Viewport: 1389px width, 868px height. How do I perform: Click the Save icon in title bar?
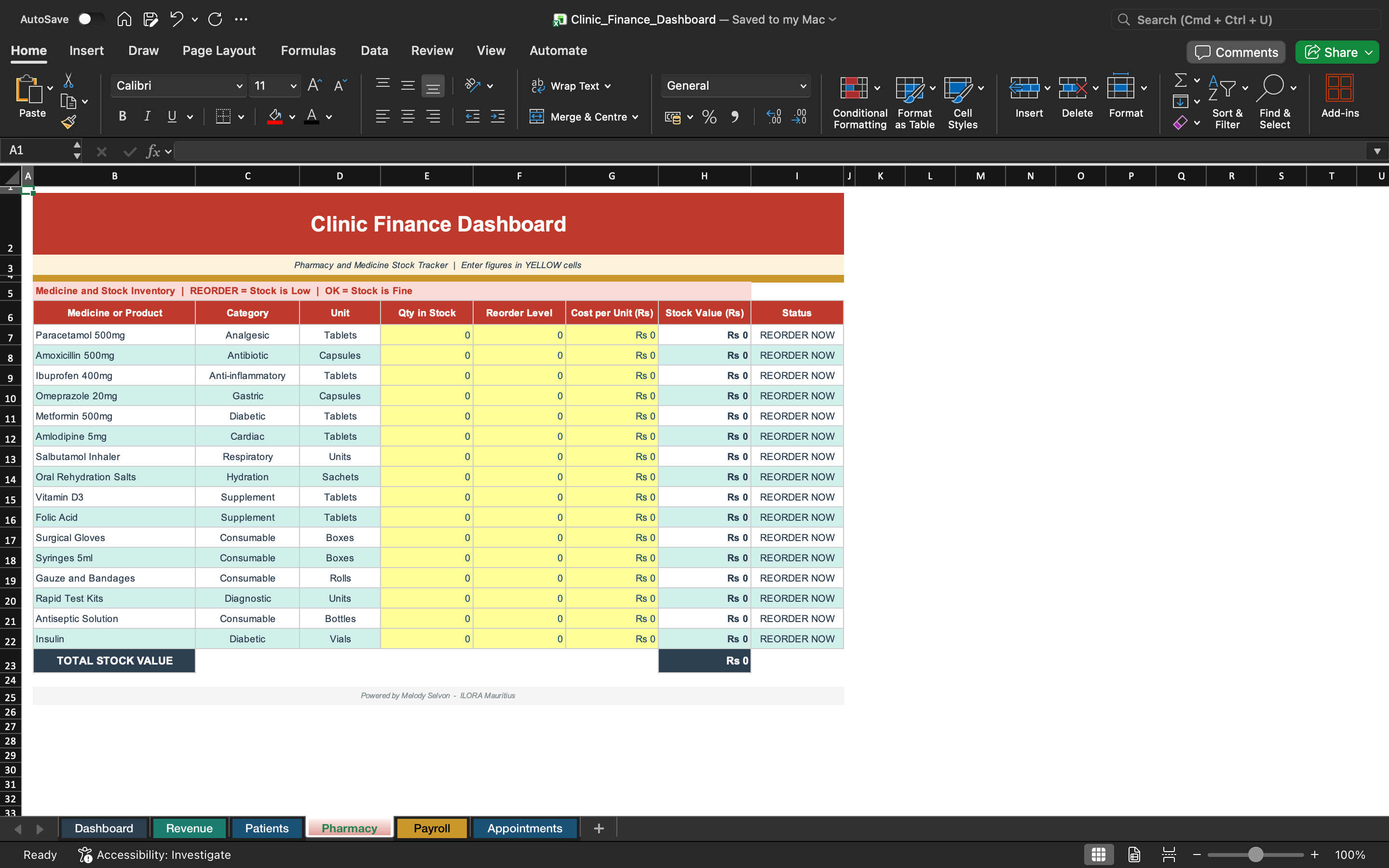150,19
